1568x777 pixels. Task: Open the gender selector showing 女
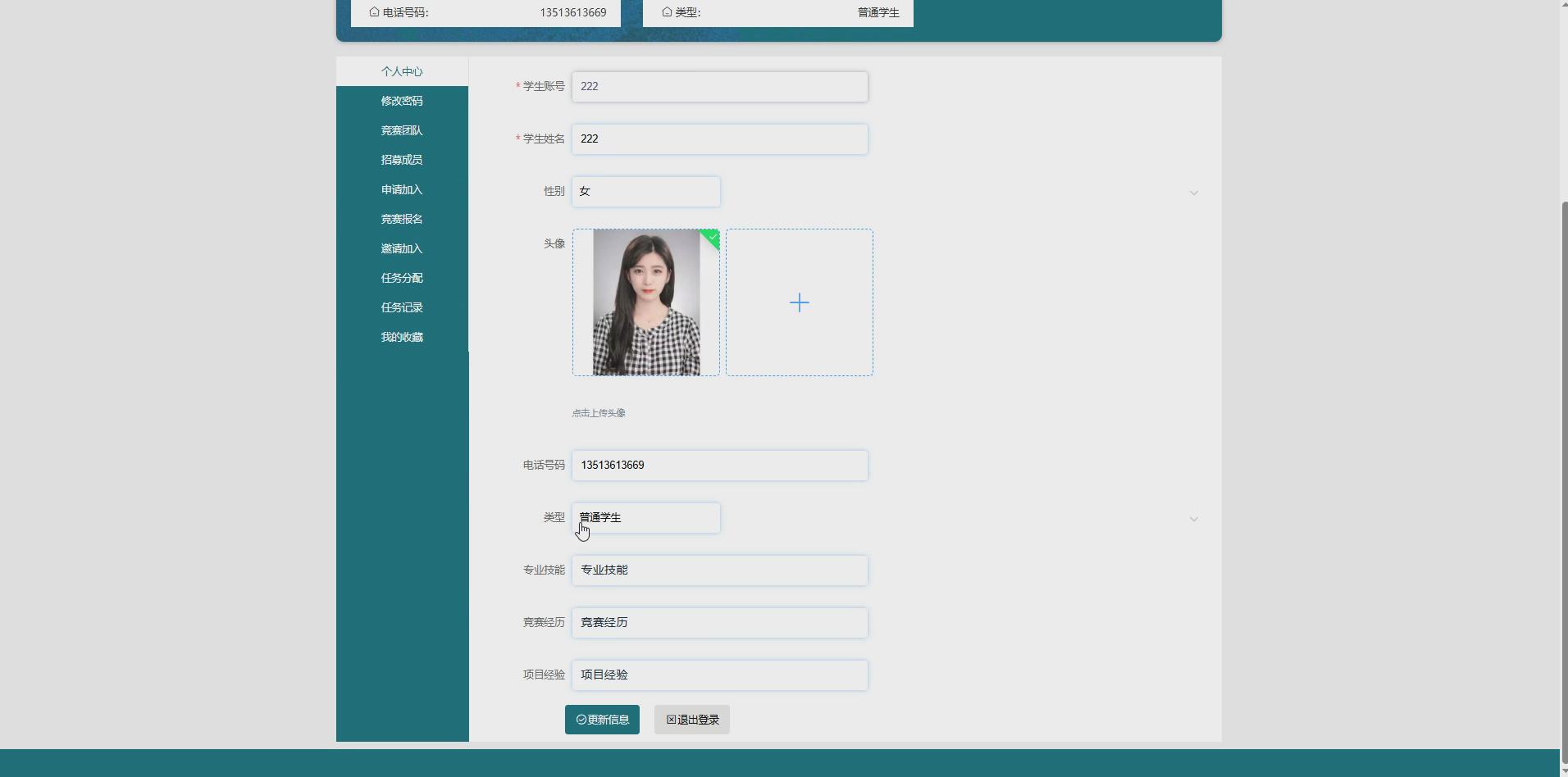click(646, 192)
